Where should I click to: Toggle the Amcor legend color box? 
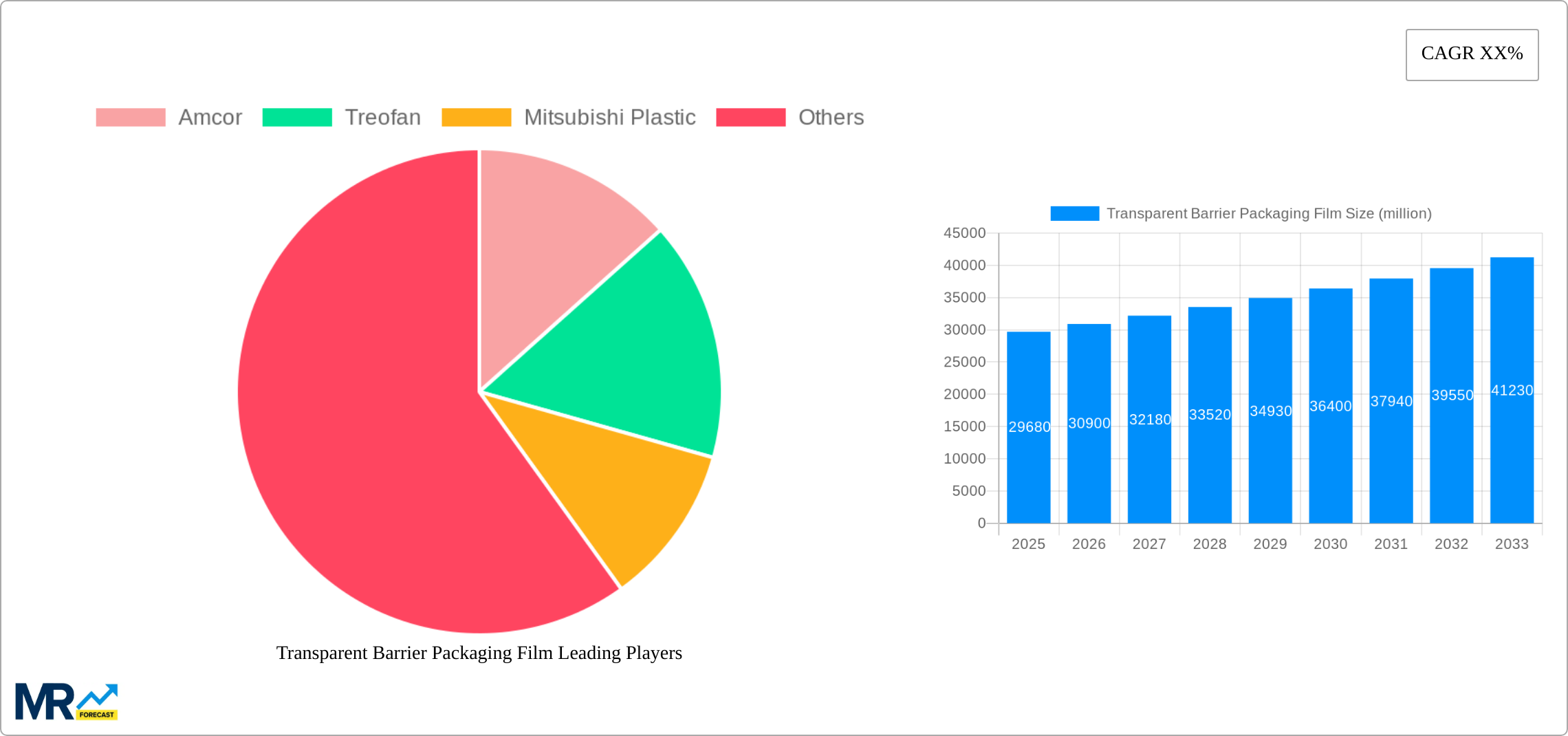click(131, 118)
